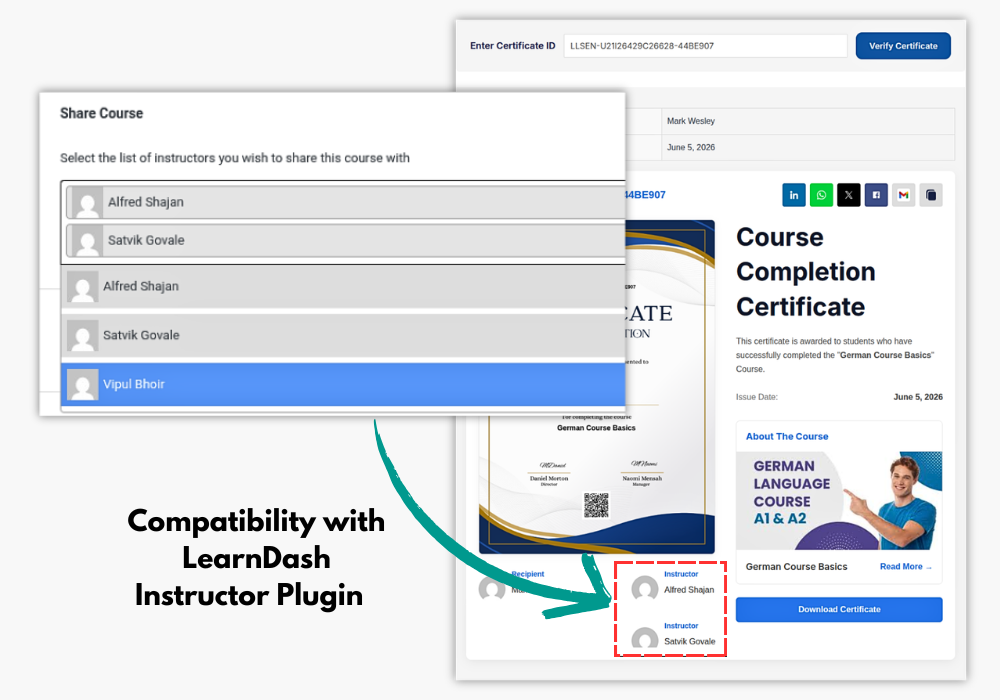Click the Verify Certificate button
The height and width of the screenshot is (700, 1000).
pos(903,46)
